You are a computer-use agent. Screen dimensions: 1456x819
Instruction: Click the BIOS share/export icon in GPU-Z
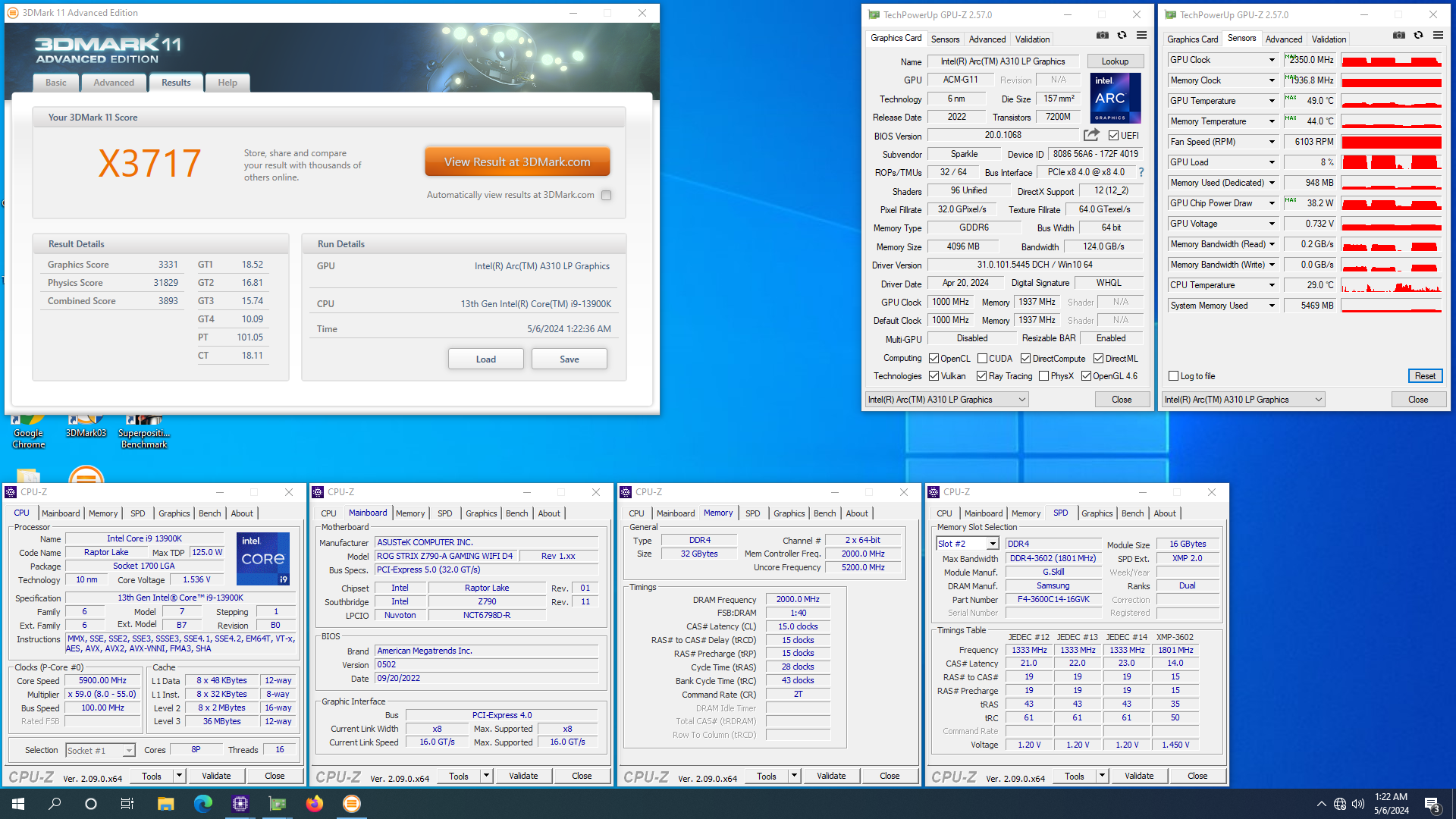point(1091,135)
